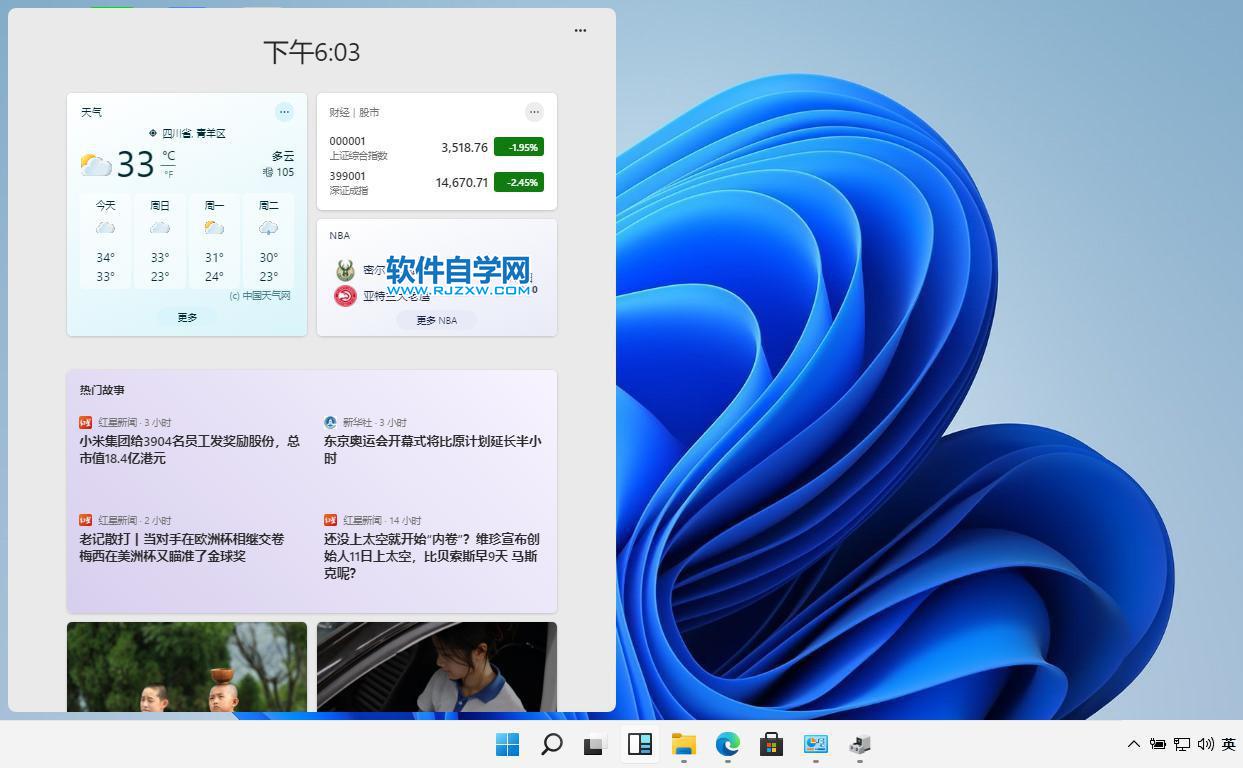Click 更多 button in weather widget
Image resolution: width=1243 pixels, height=768 pixels.
pyautogui.click(x=187, y=317)
